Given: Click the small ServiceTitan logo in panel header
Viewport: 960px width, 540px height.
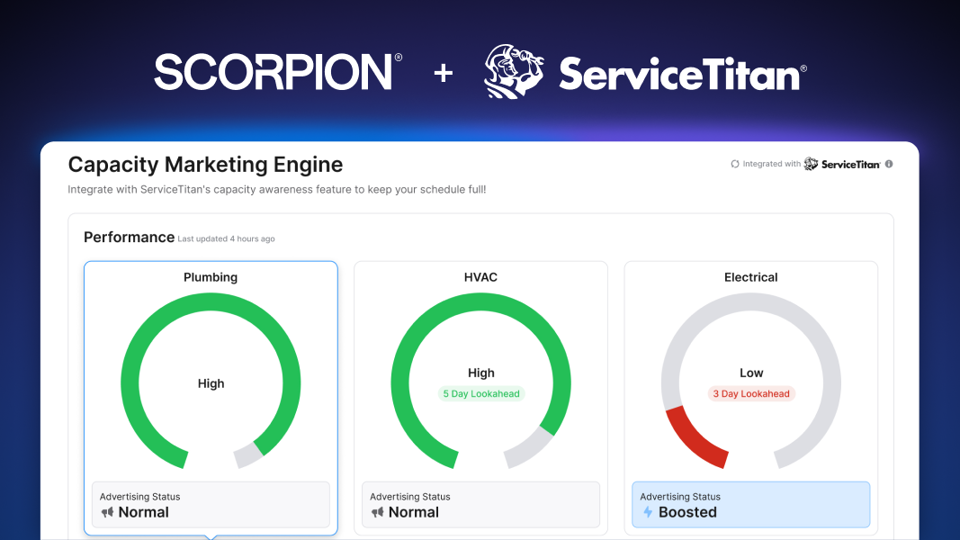Looking at the screenshot, I should [842, 164].
